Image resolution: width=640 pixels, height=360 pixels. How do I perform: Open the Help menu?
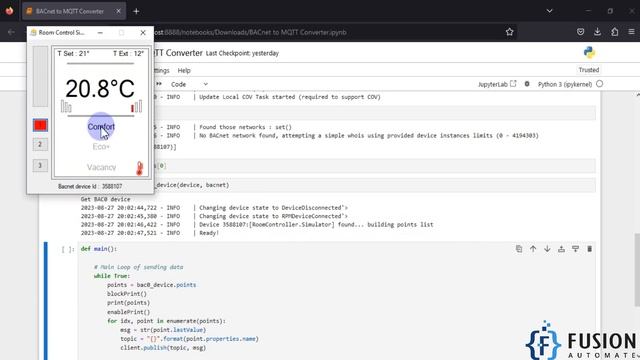click(184, 70)
